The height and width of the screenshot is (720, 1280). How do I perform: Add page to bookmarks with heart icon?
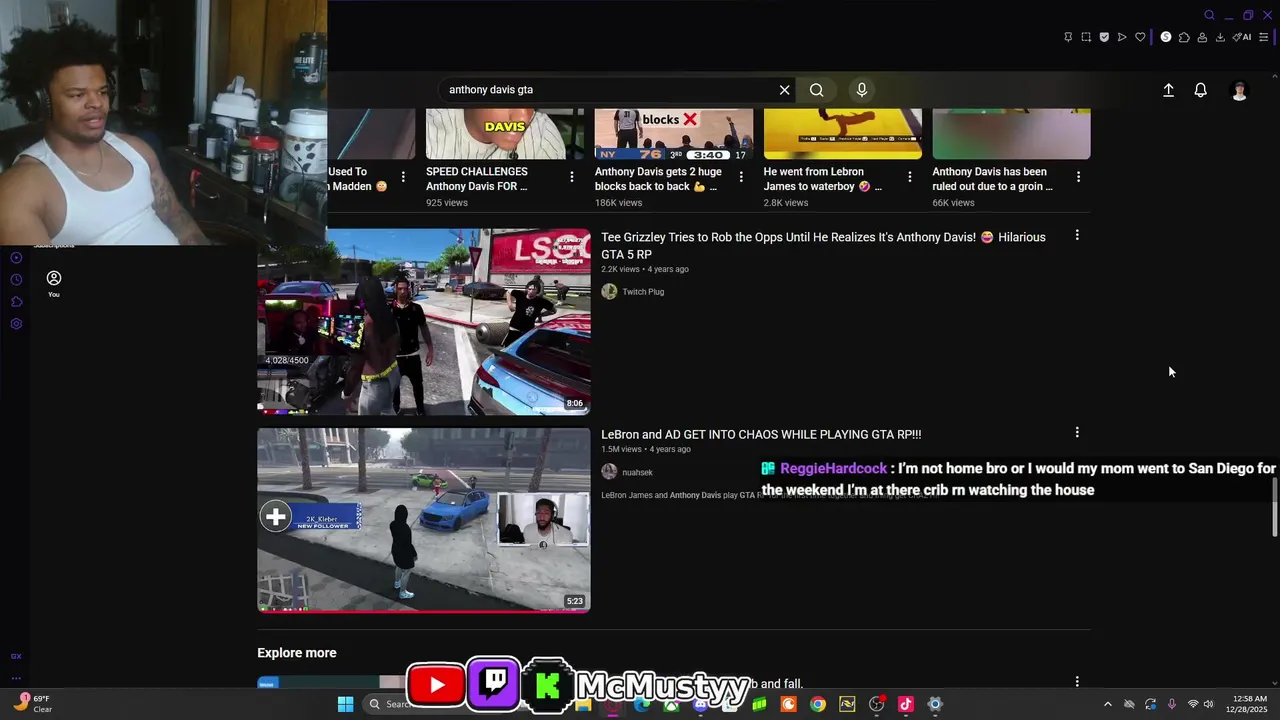coord(1140,37)
